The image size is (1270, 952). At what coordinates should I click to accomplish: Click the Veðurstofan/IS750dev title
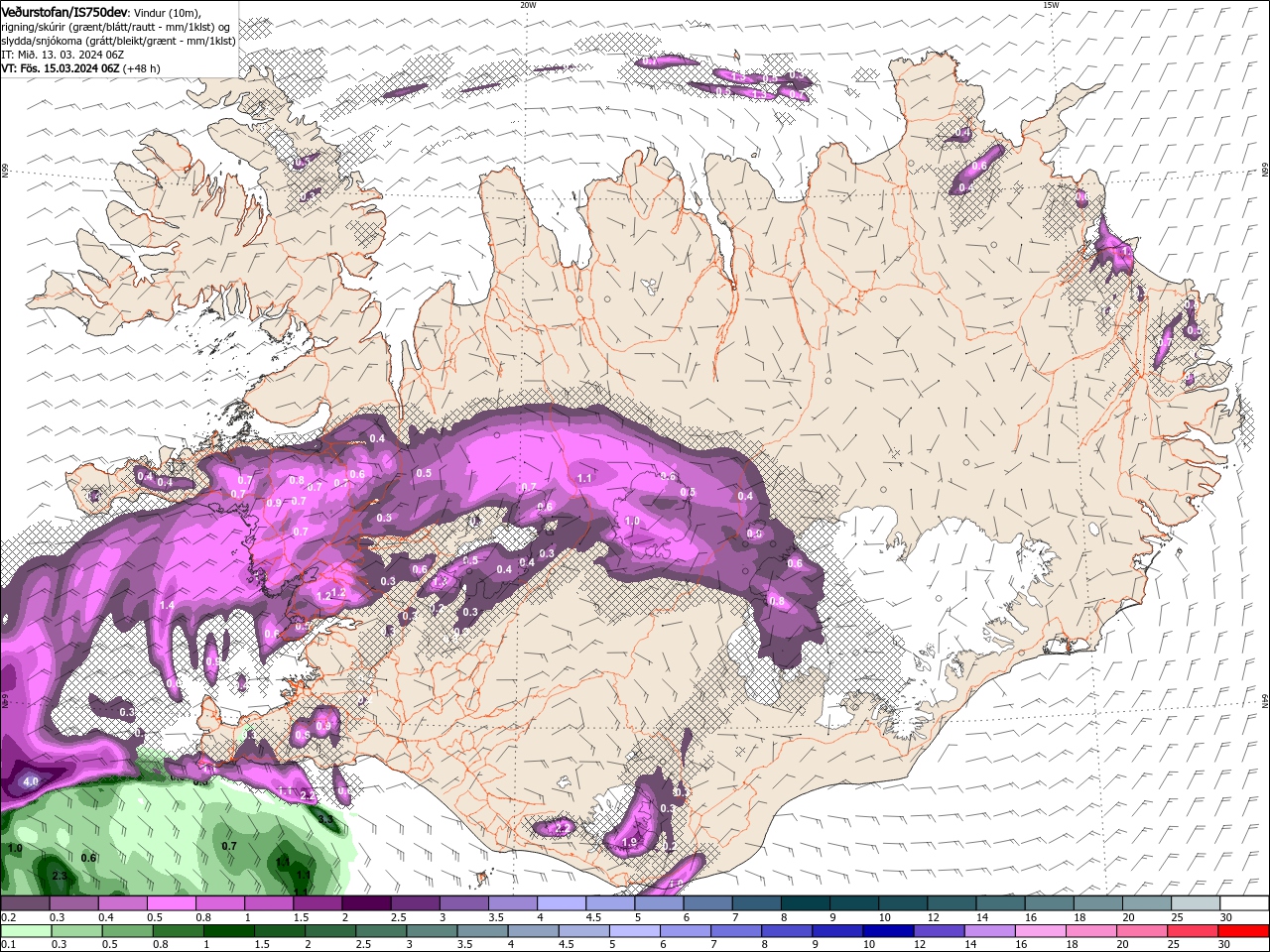[63, 11]
